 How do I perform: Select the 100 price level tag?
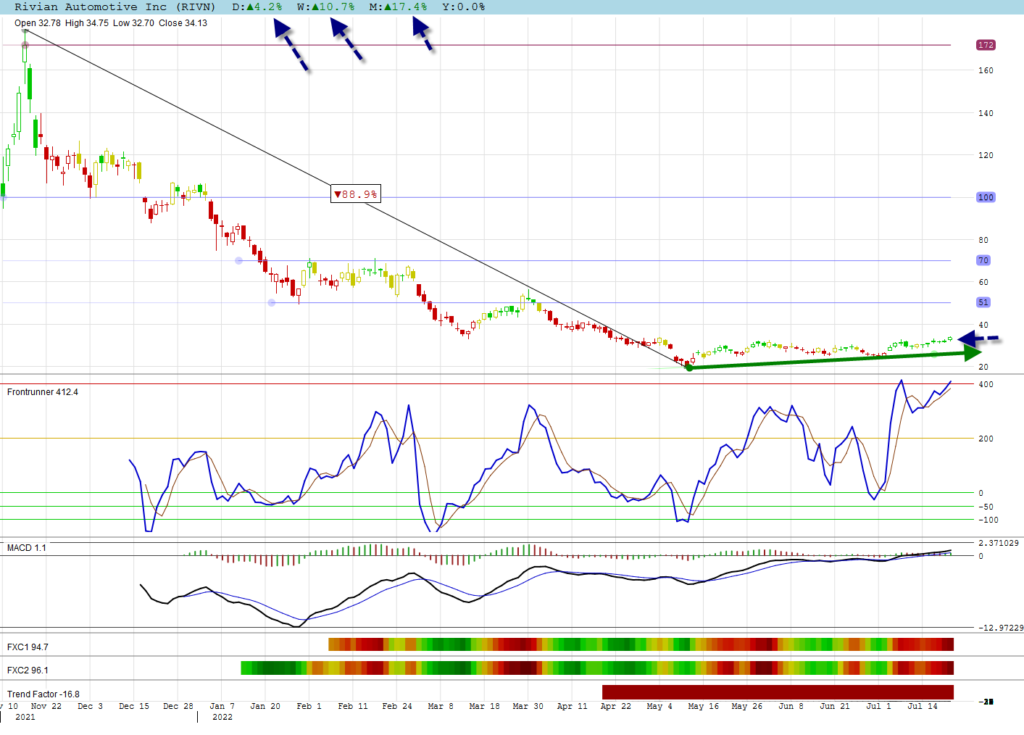click(x=985, y=197)
